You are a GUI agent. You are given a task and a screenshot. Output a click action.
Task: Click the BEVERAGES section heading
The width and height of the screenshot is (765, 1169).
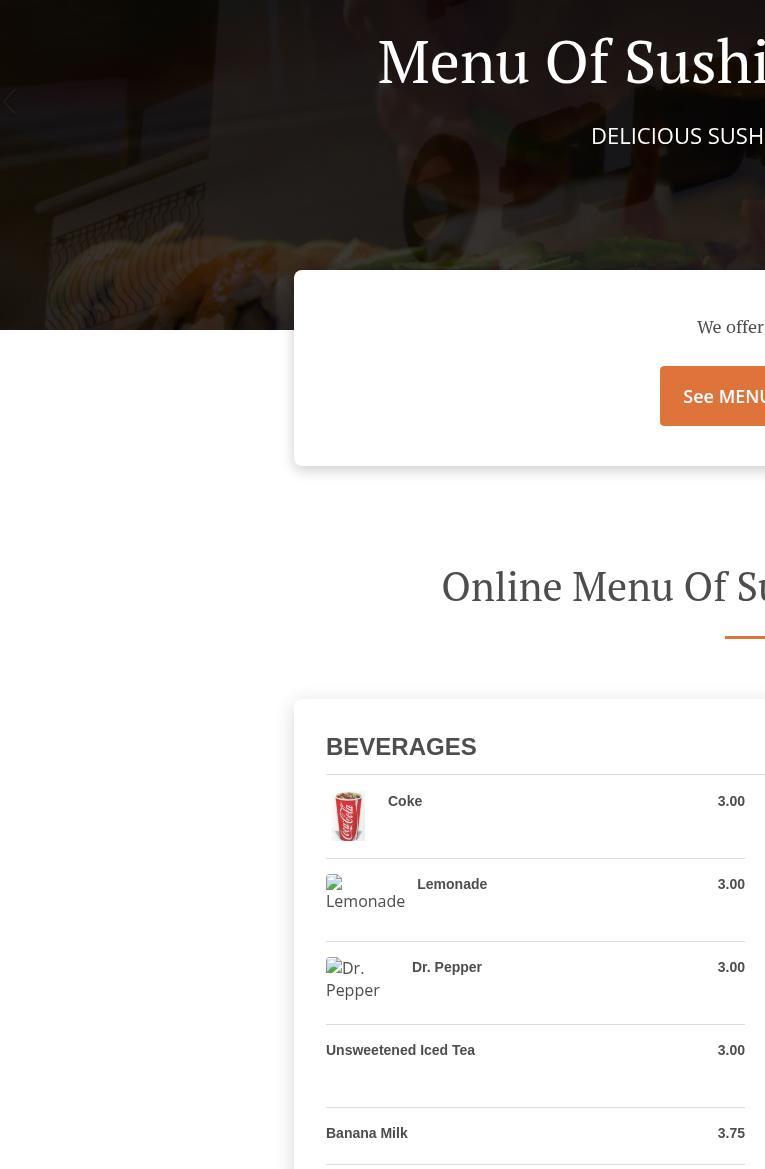click(401, 746)
